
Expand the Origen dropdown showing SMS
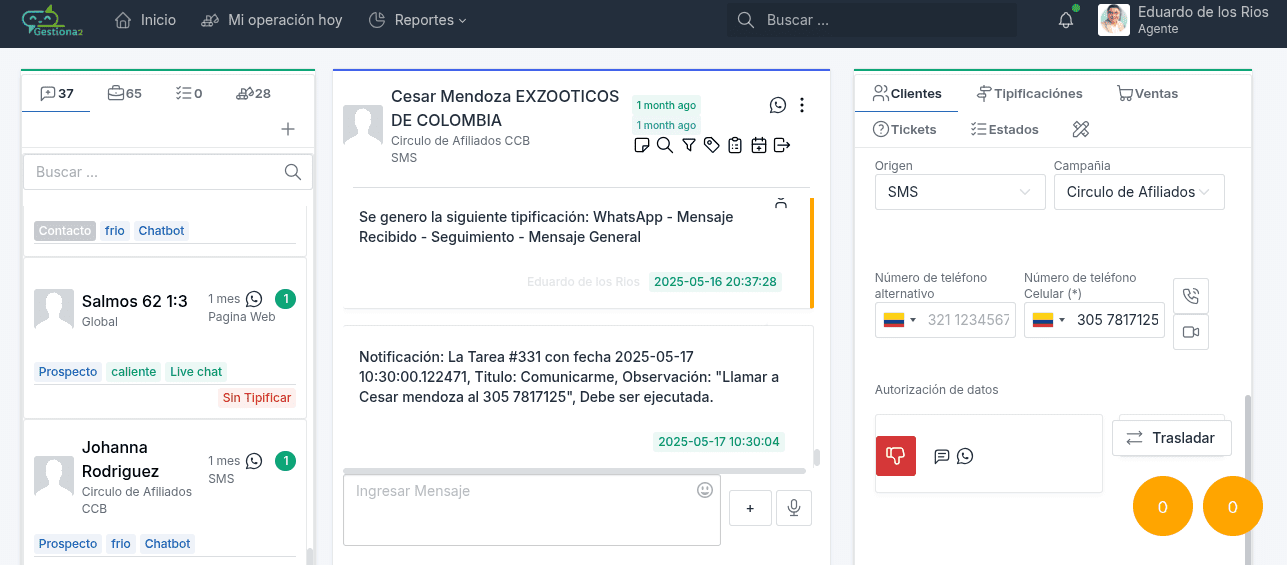959,192
